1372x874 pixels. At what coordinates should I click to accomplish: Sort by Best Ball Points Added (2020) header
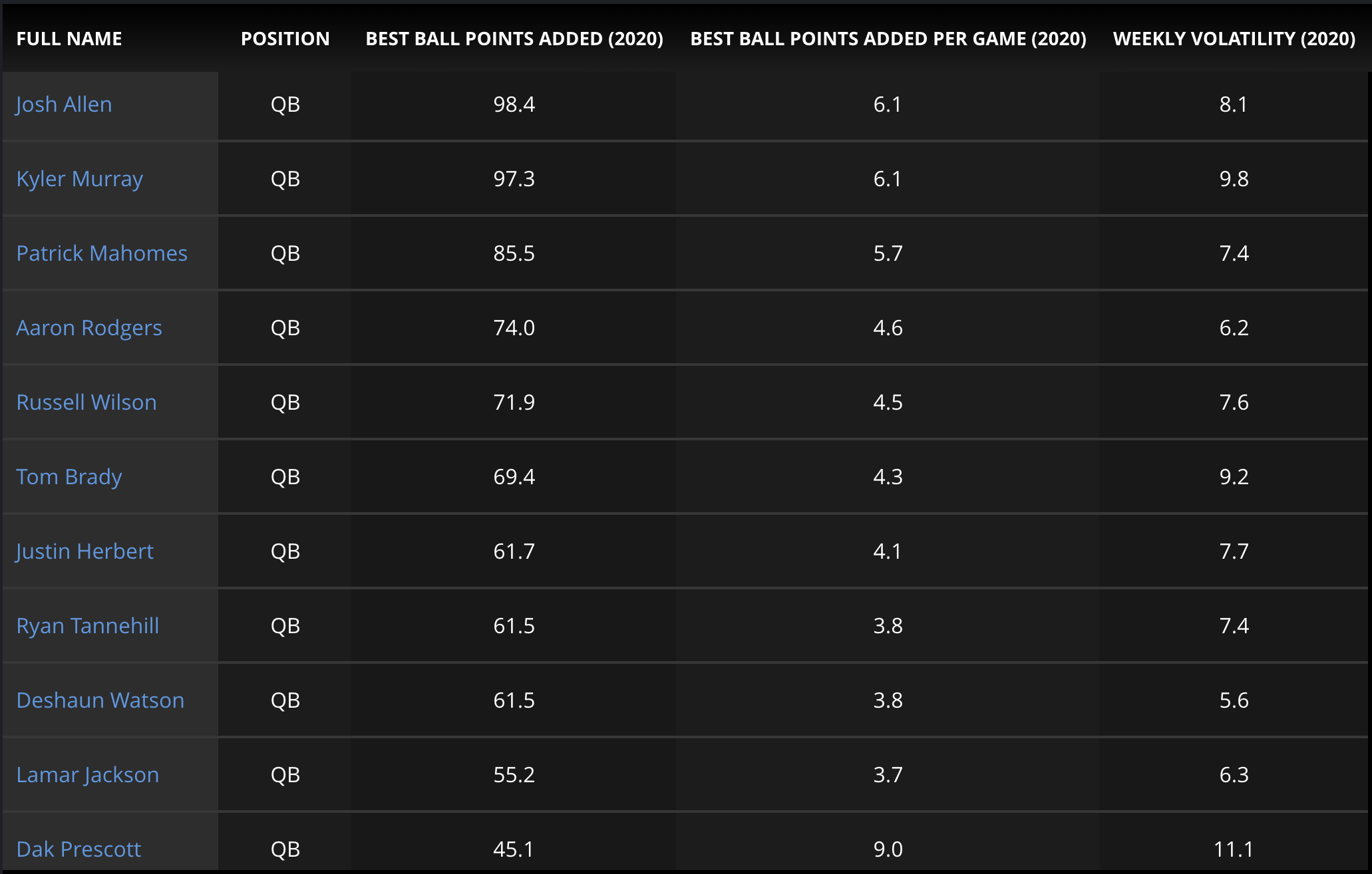tap(514, 39)
